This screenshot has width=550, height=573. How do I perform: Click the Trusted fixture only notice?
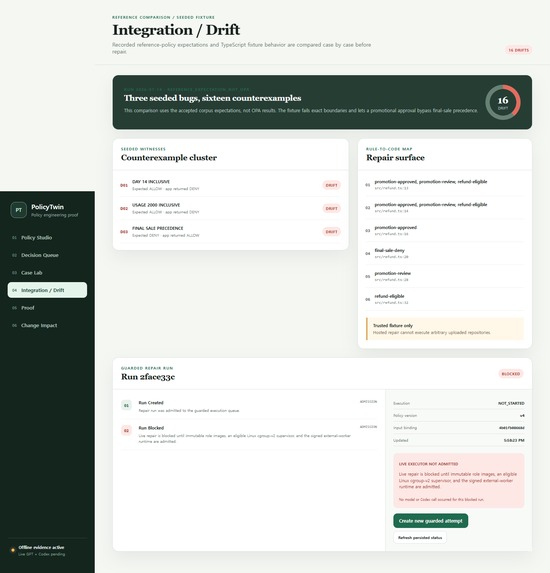pos(445,329)
